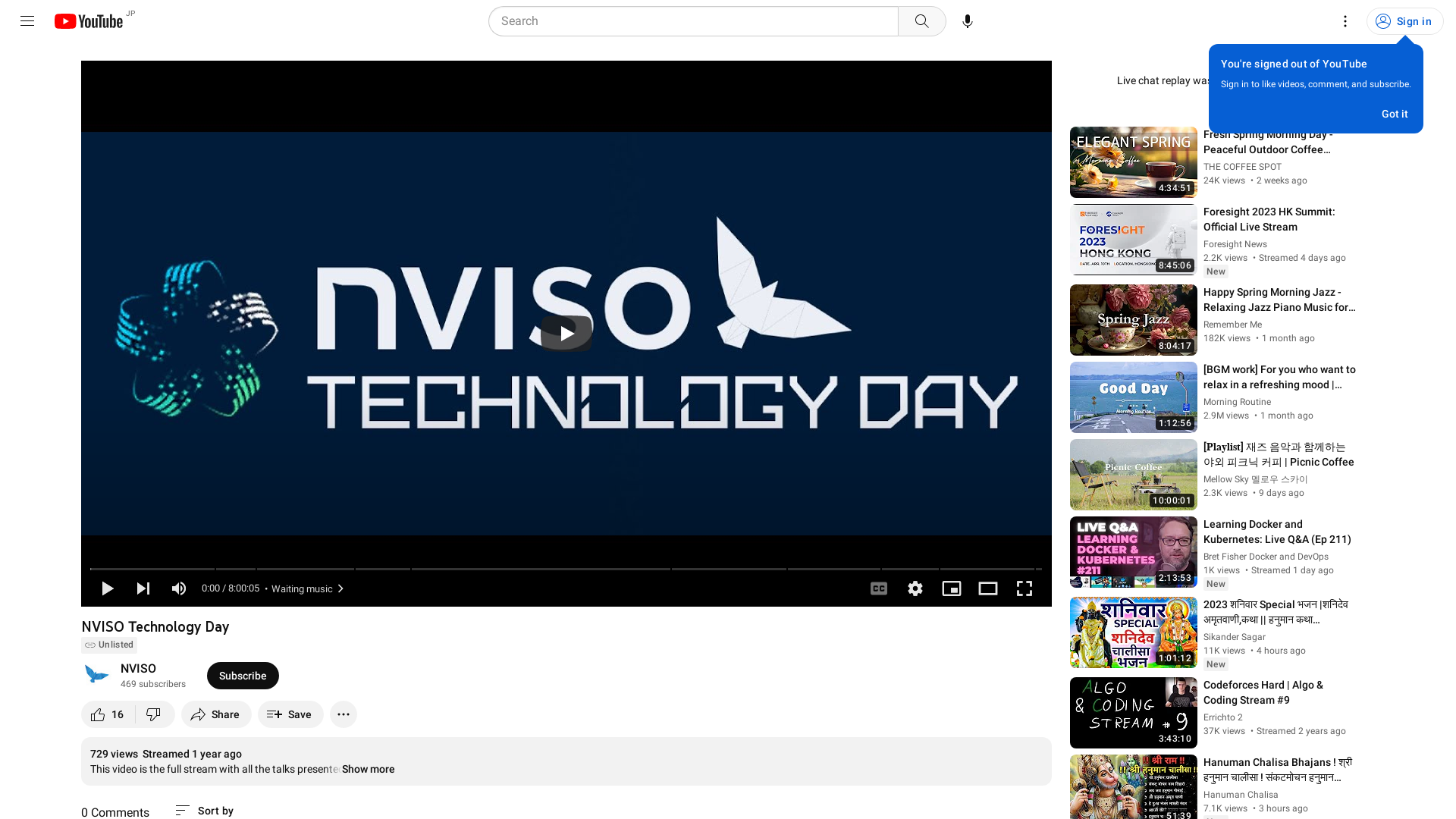The image size is (1456, 819).
Task: Open player settings gear
Action: [915, 588]
